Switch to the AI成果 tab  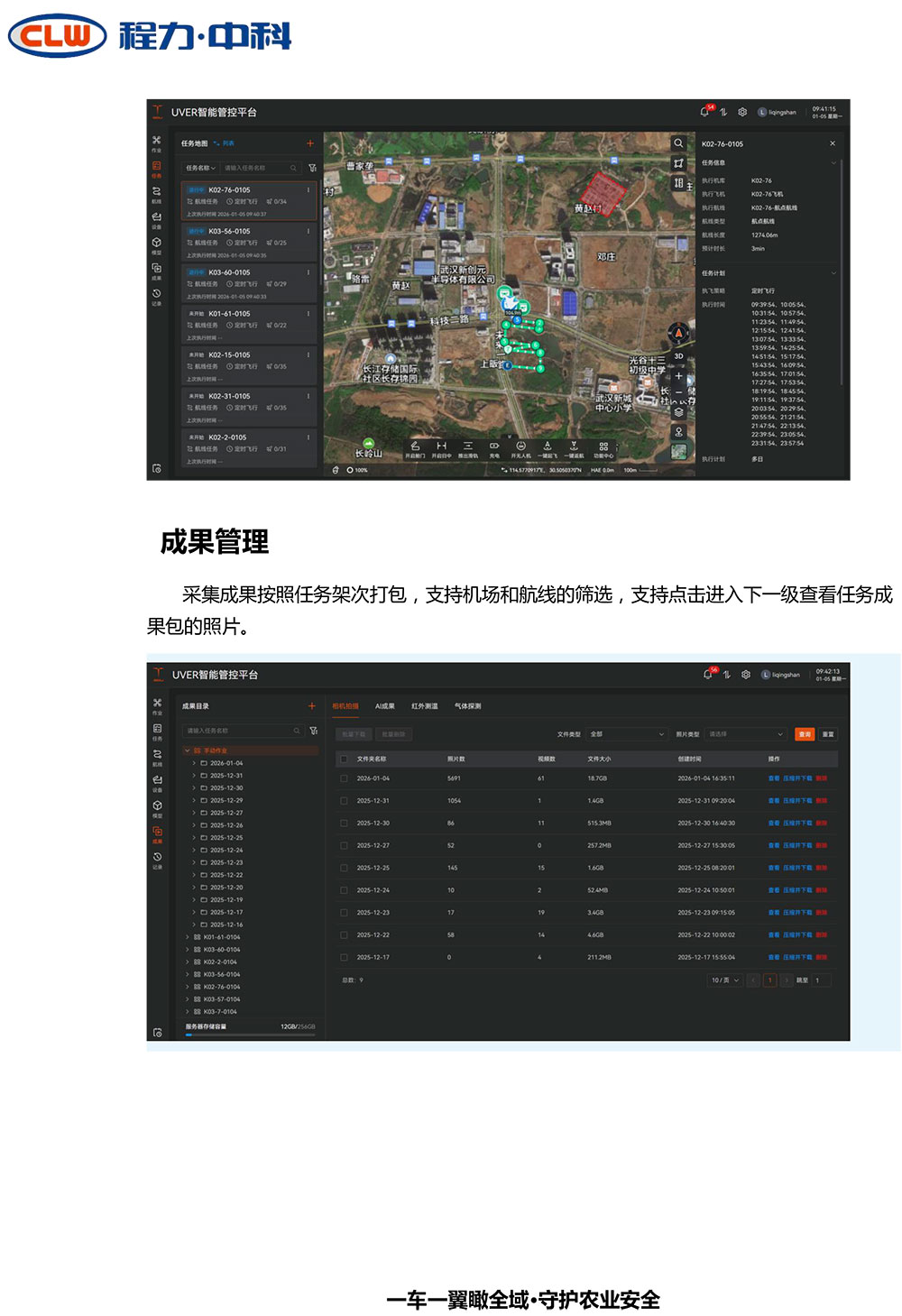pos(385,706)
